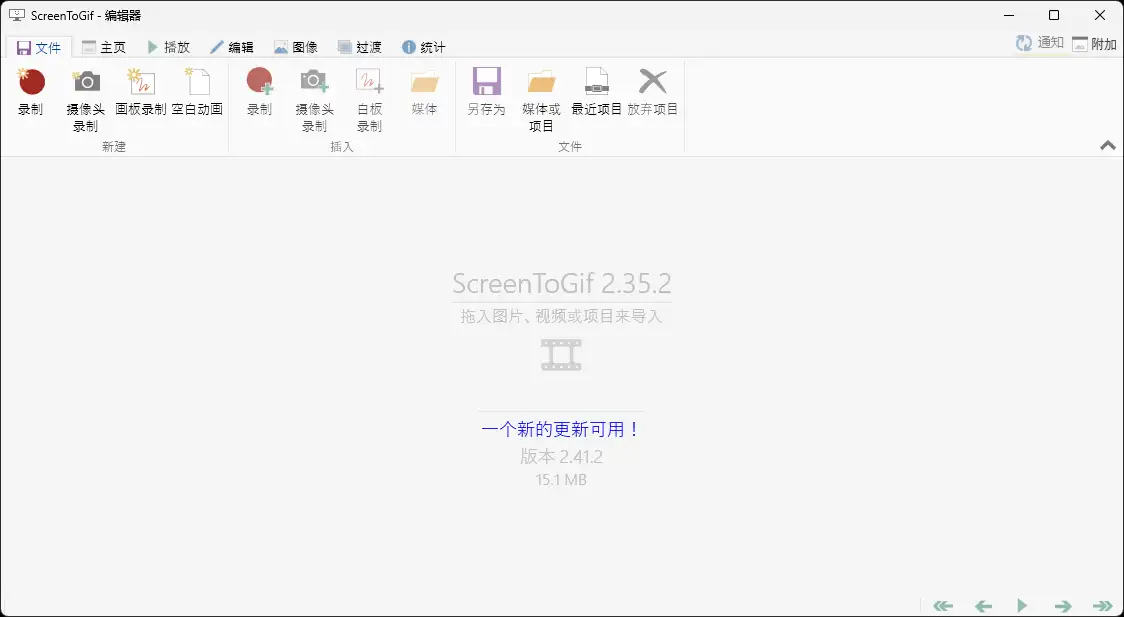This screenshot has height=617, width=1124.
Task: Collapse the ribbon with the chevron arrow
Action: pyautogui.click(x=1108, y=145)
